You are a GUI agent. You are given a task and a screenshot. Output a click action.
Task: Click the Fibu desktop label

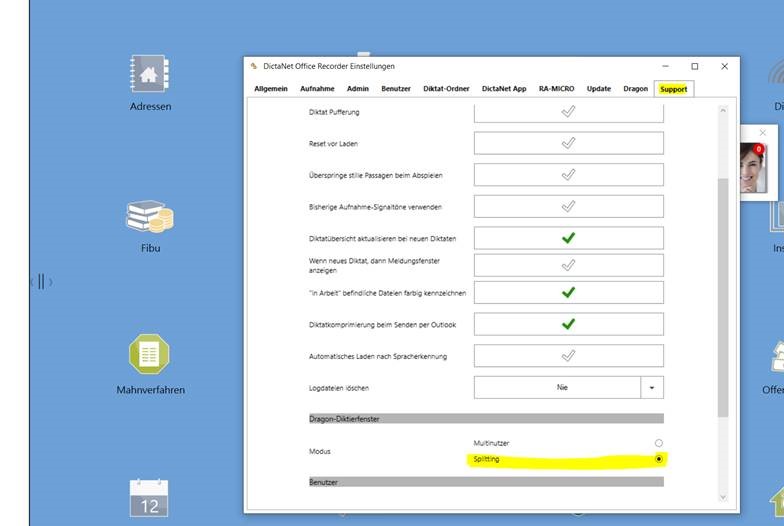(150, 248)
